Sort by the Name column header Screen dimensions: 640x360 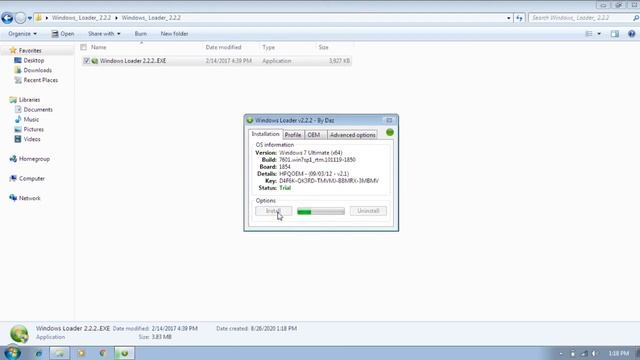coord(98,47)
